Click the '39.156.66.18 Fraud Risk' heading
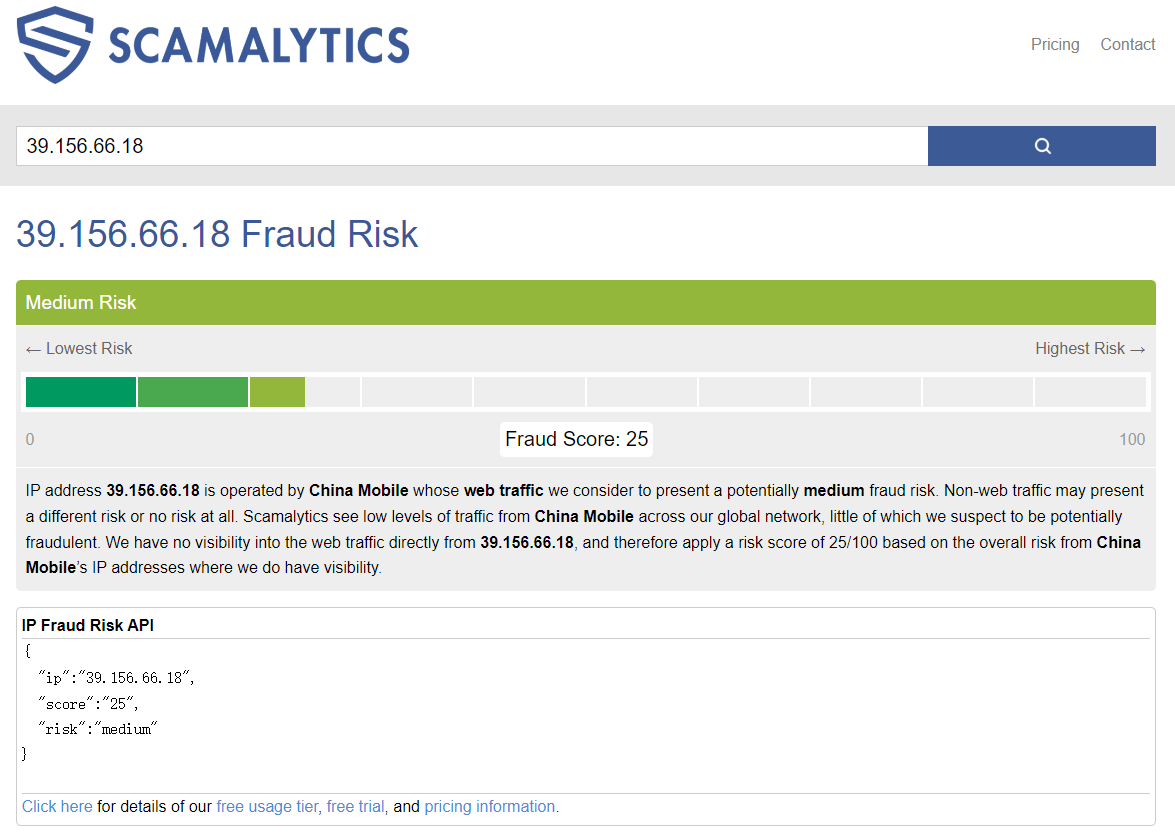Image resolution: width=1175 pixels, height=834 pixels. coord(217,234)
